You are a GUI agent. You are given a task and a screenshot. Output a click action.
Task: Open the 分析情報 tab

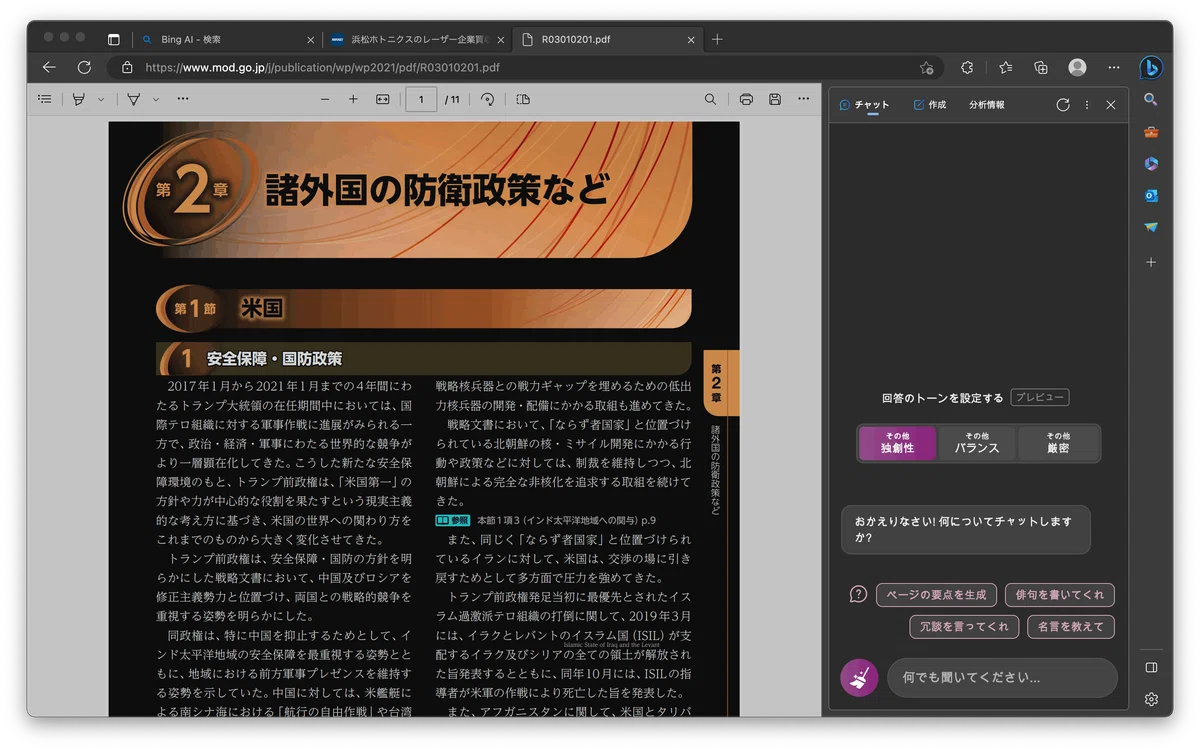(x=987, y=105)
